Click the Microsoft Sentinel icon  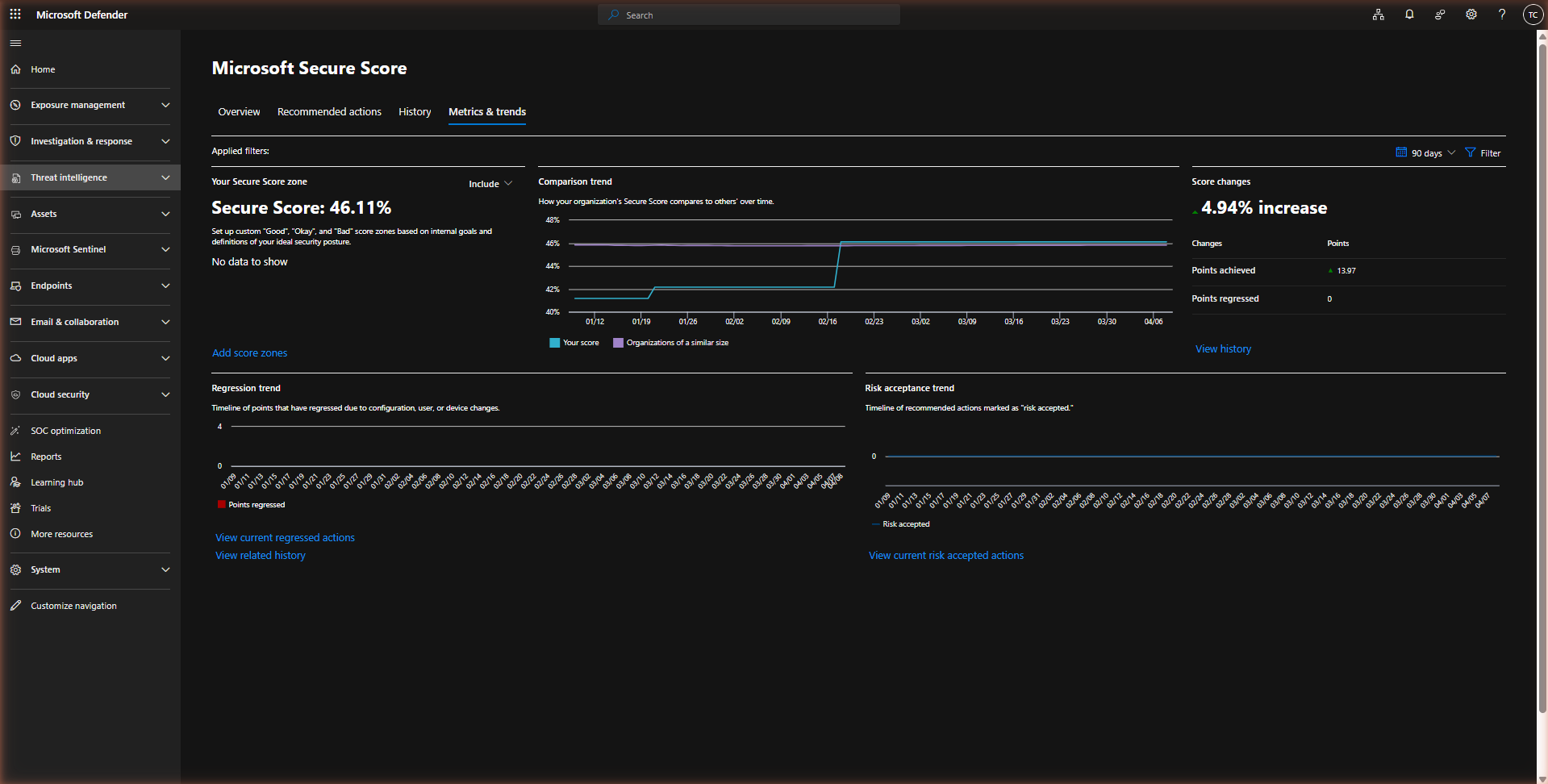[x=15, y=250]
